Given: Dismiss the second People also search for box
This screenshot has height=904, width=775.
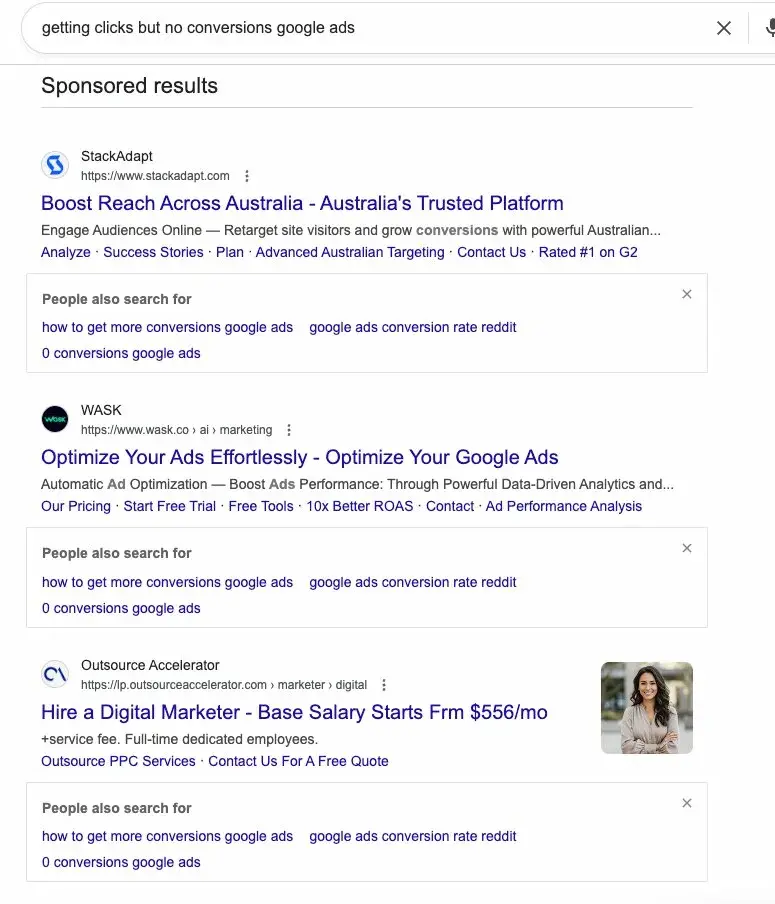Looking at the screenshot, I should (686, 548).
